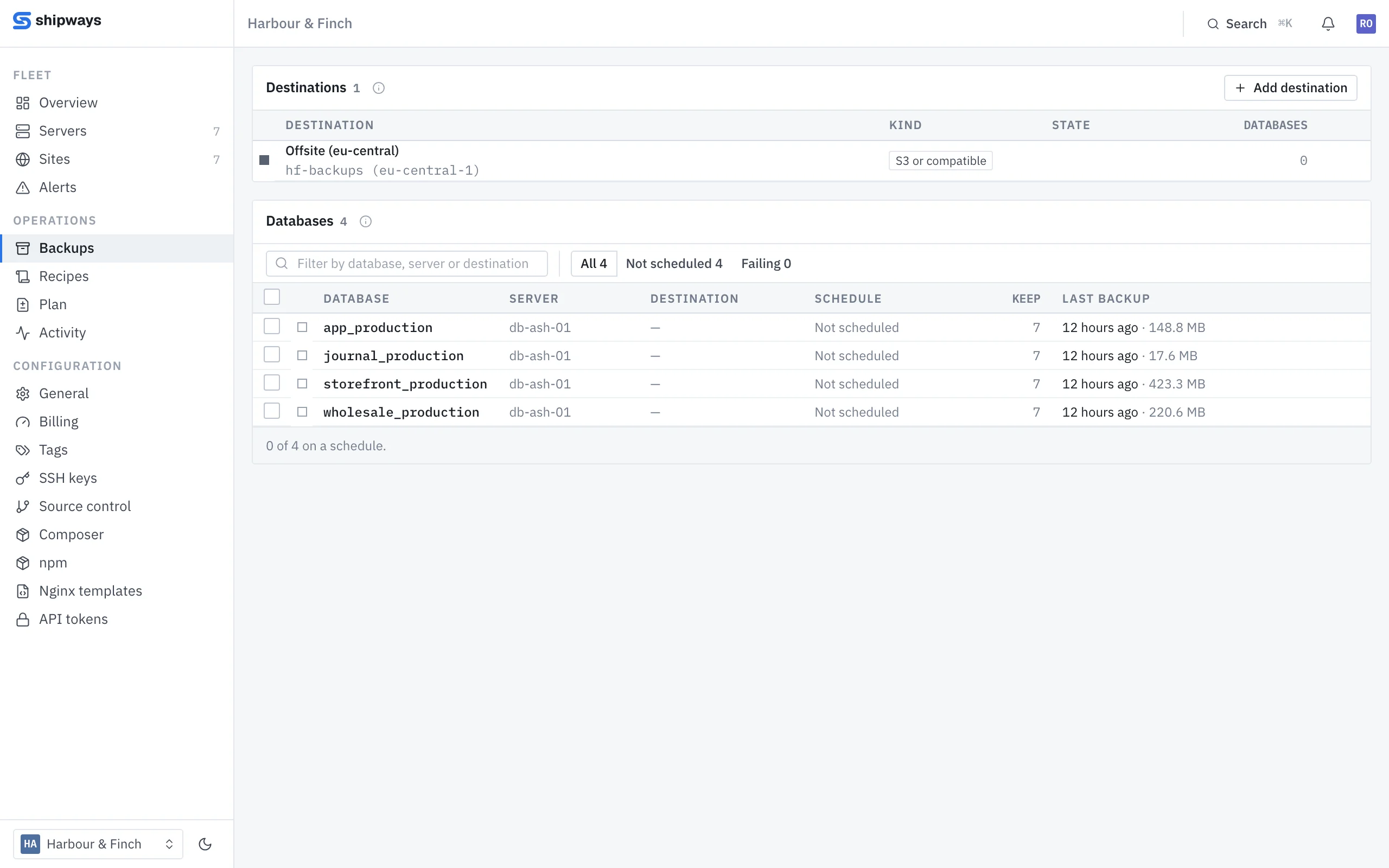
Task: Click the SCHEDULE column header
Action: [x=848, y=298]
